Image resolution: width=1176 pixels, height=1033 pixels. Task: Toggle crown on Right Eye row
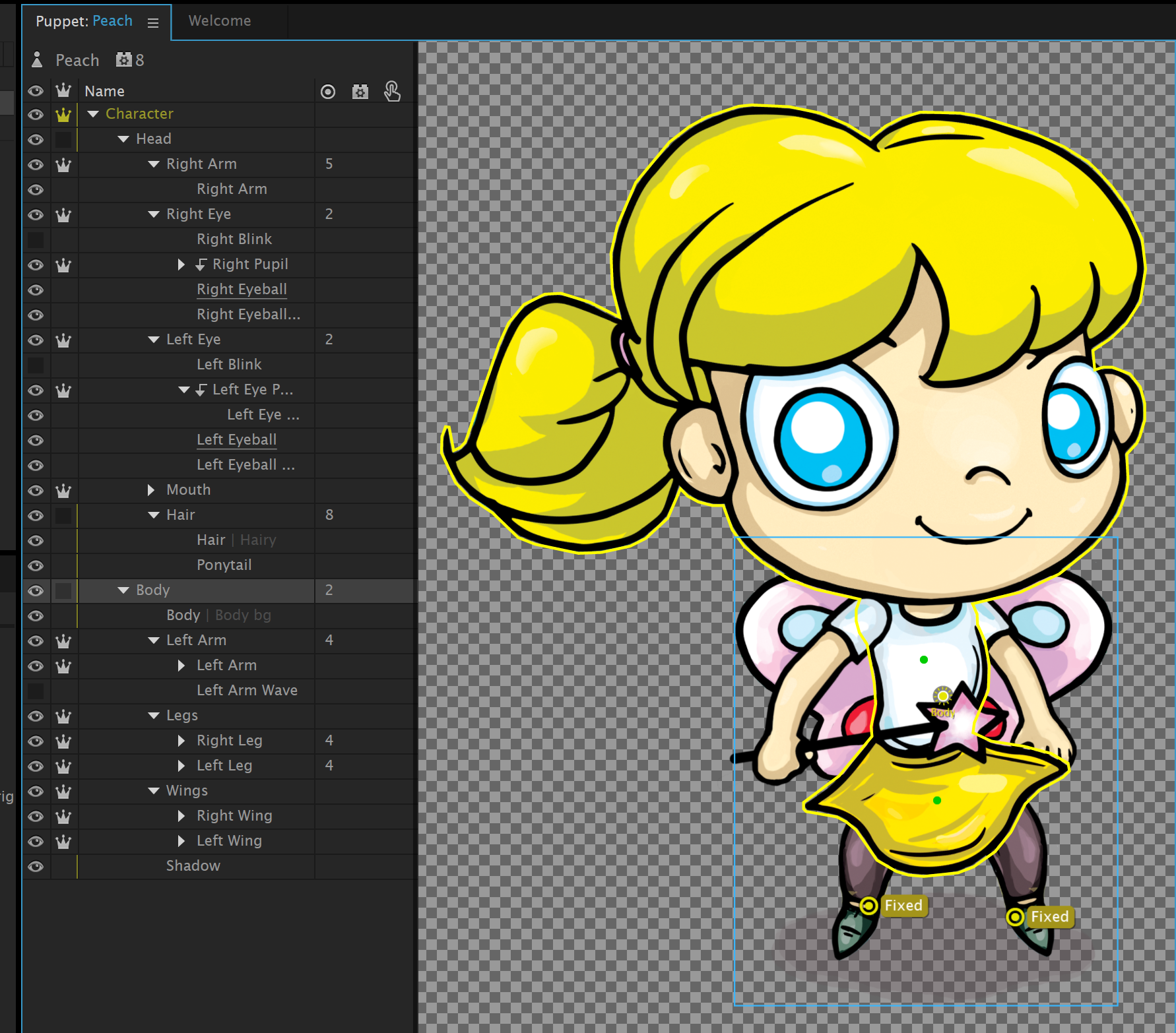[63, 215]
